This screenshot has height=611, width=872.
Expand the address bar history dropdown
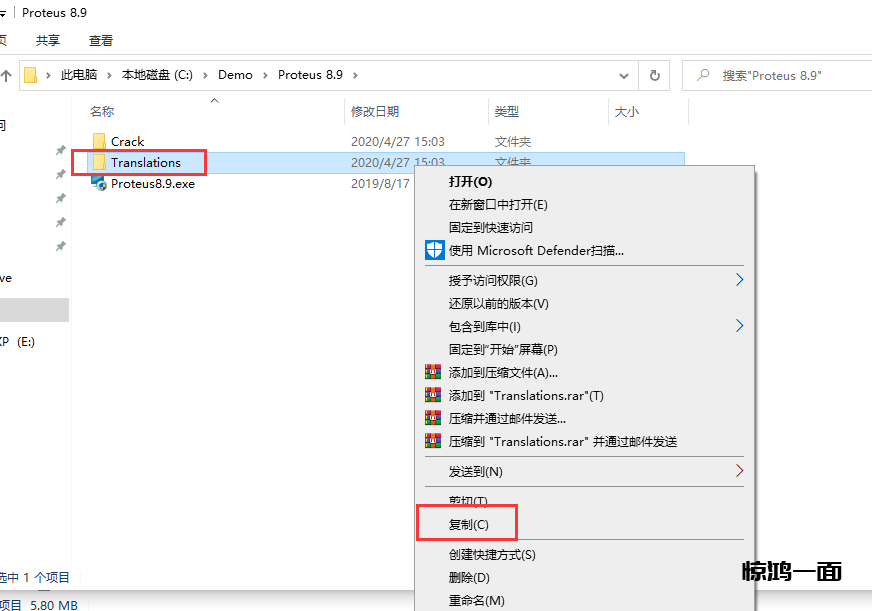tap(624, 75)
